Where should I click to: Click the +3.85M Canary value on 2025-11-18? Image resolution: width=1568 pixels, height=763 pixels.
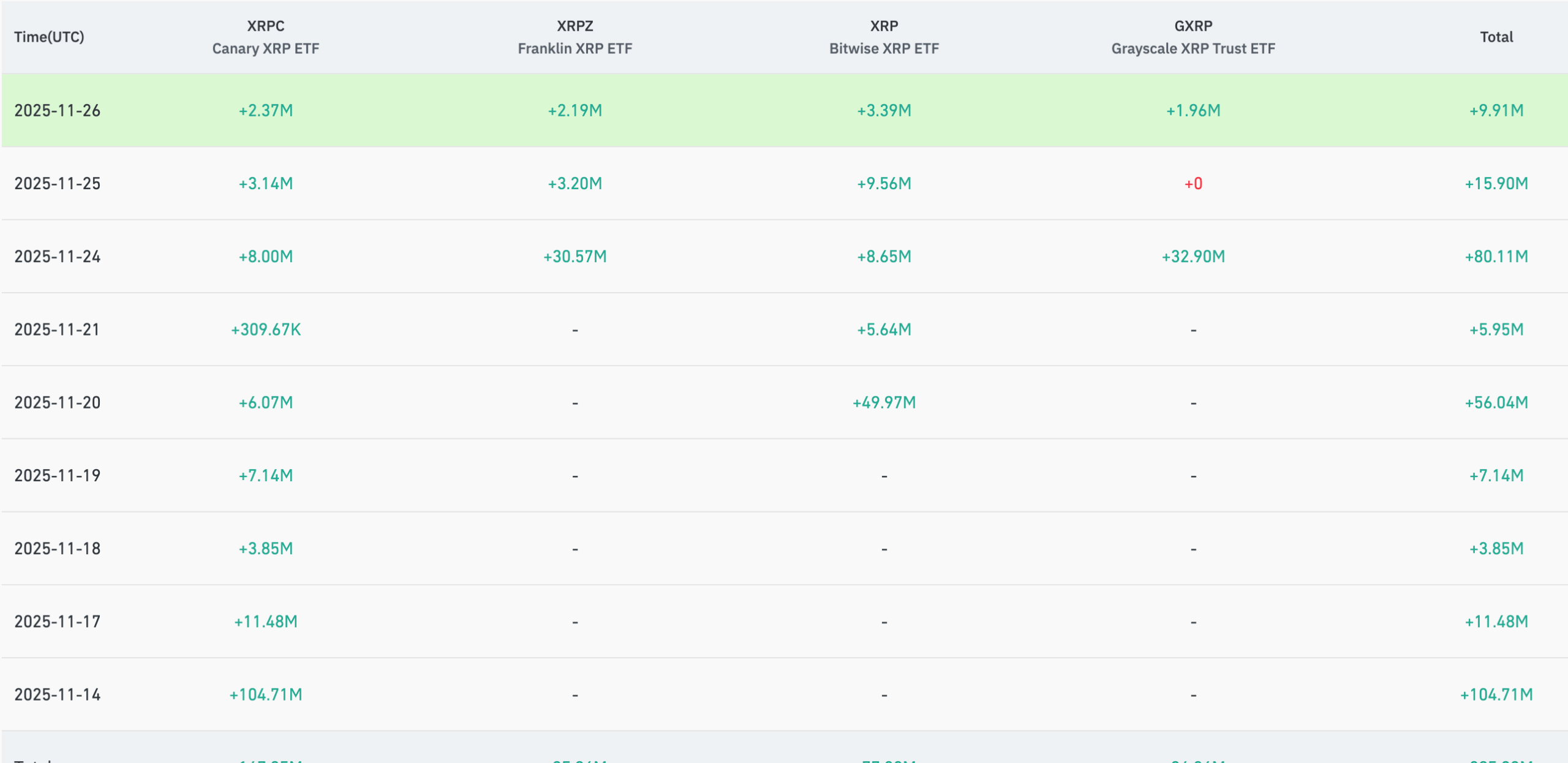(266, 548)
